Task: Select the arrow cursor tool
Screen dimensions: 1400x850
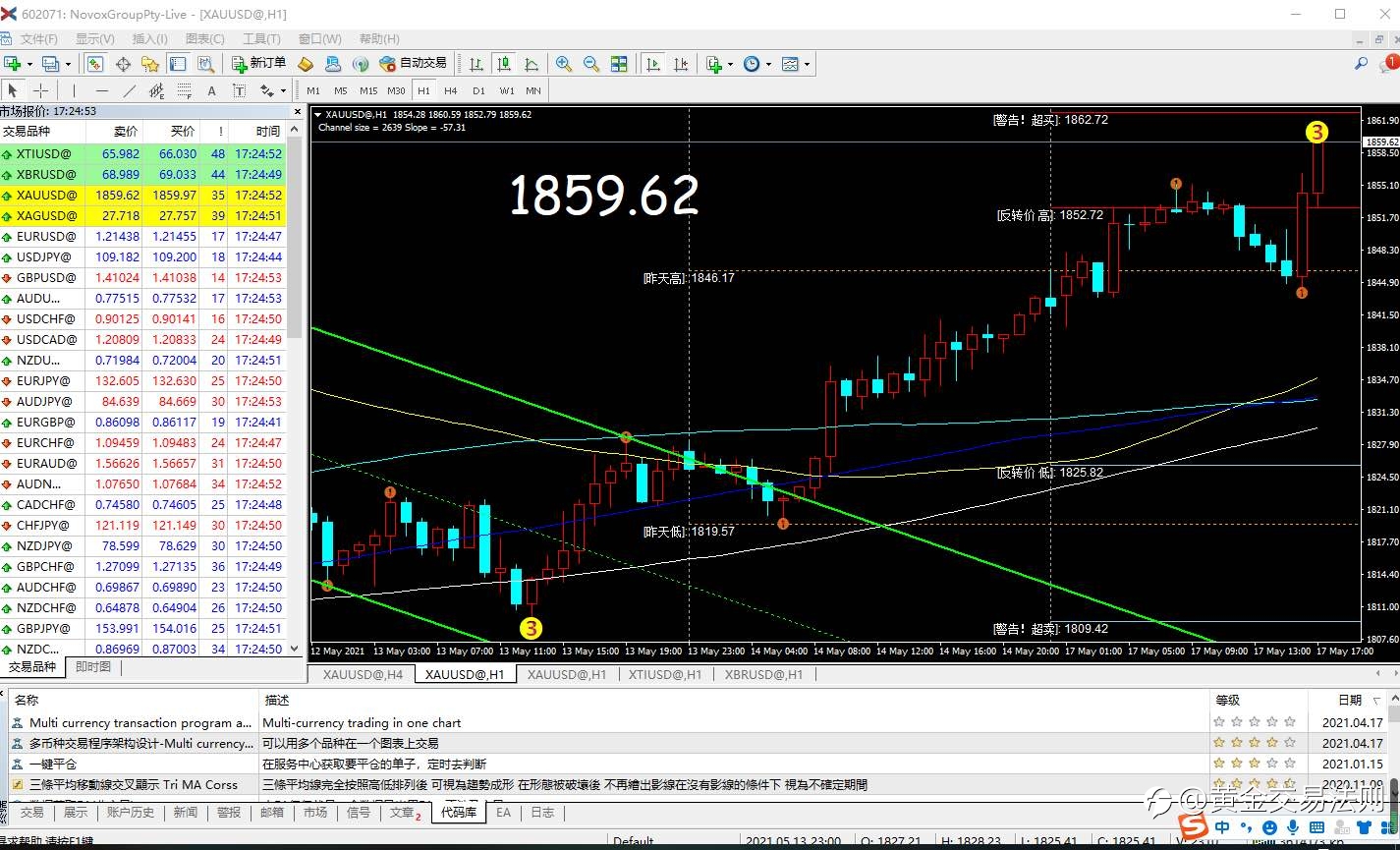Action: (13, 90)
